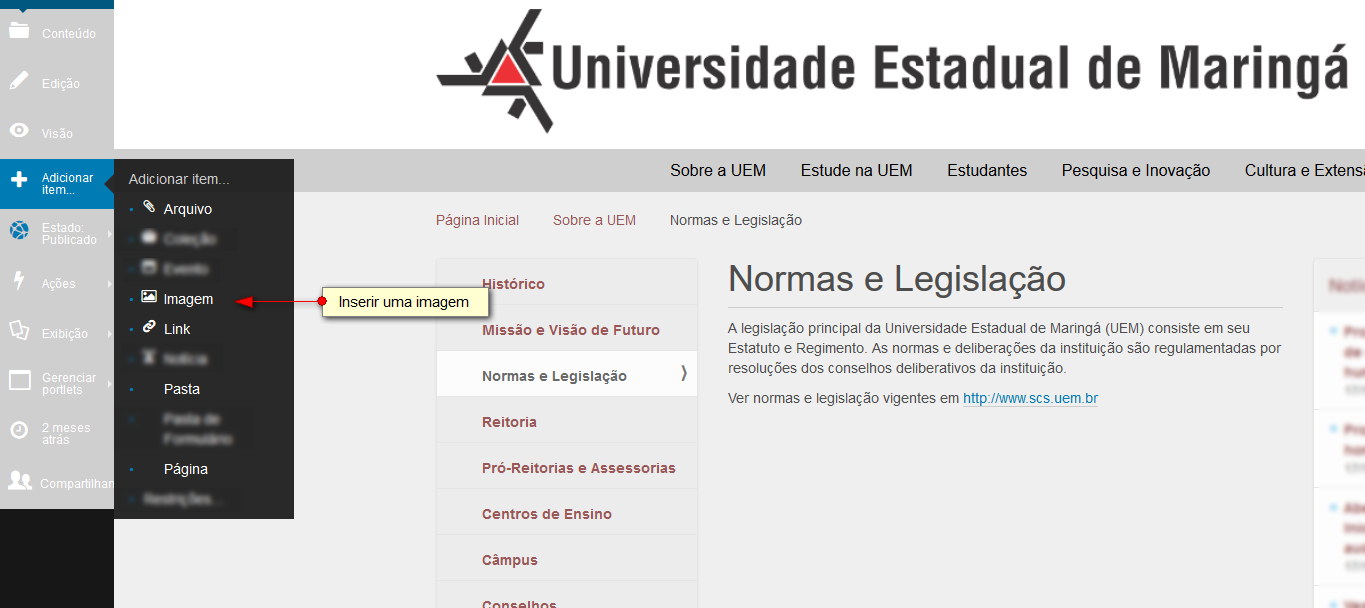Image resolution: width=1365 pixels, height=608 pixels.
Task: Go to Sobre a UEM breadcrumb link
Action: [594, 220]
